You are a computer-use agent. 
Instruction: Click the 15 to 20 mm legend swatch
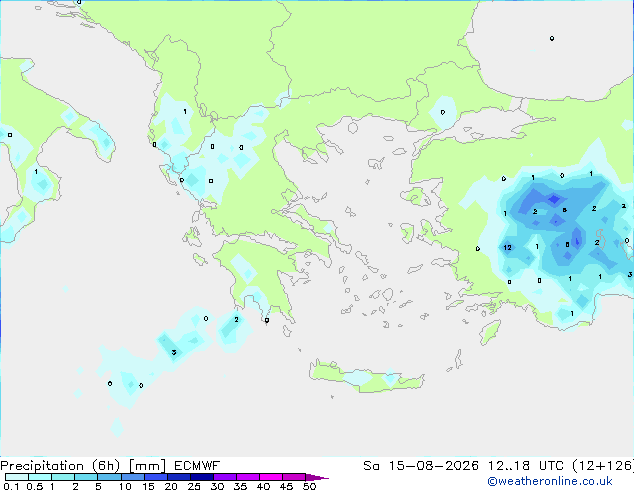(x=156, y=477)
